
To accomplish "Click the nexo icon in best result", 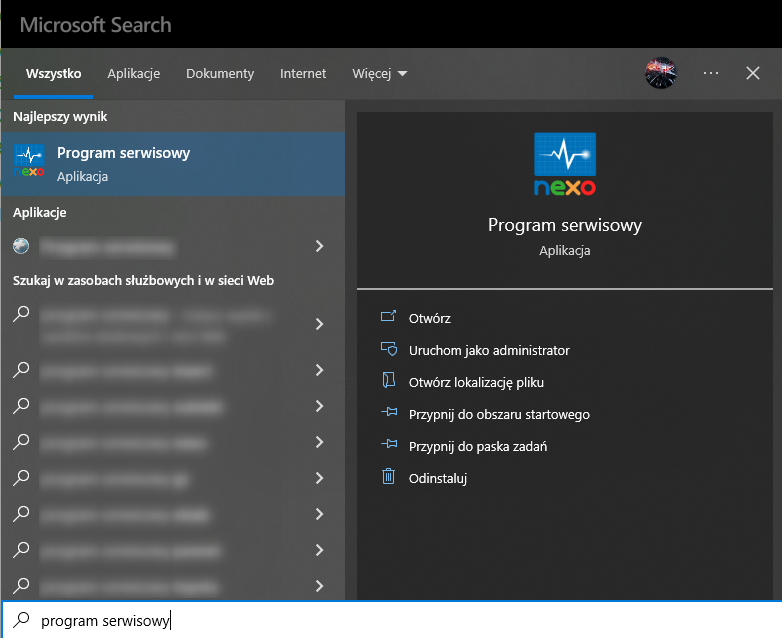I will point(30,161).
